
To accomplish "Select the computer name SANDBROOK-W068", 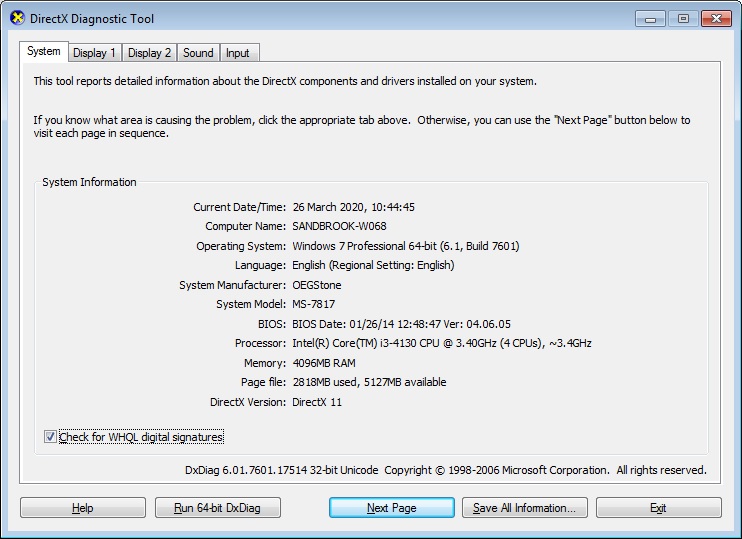I will coord(339,226).
